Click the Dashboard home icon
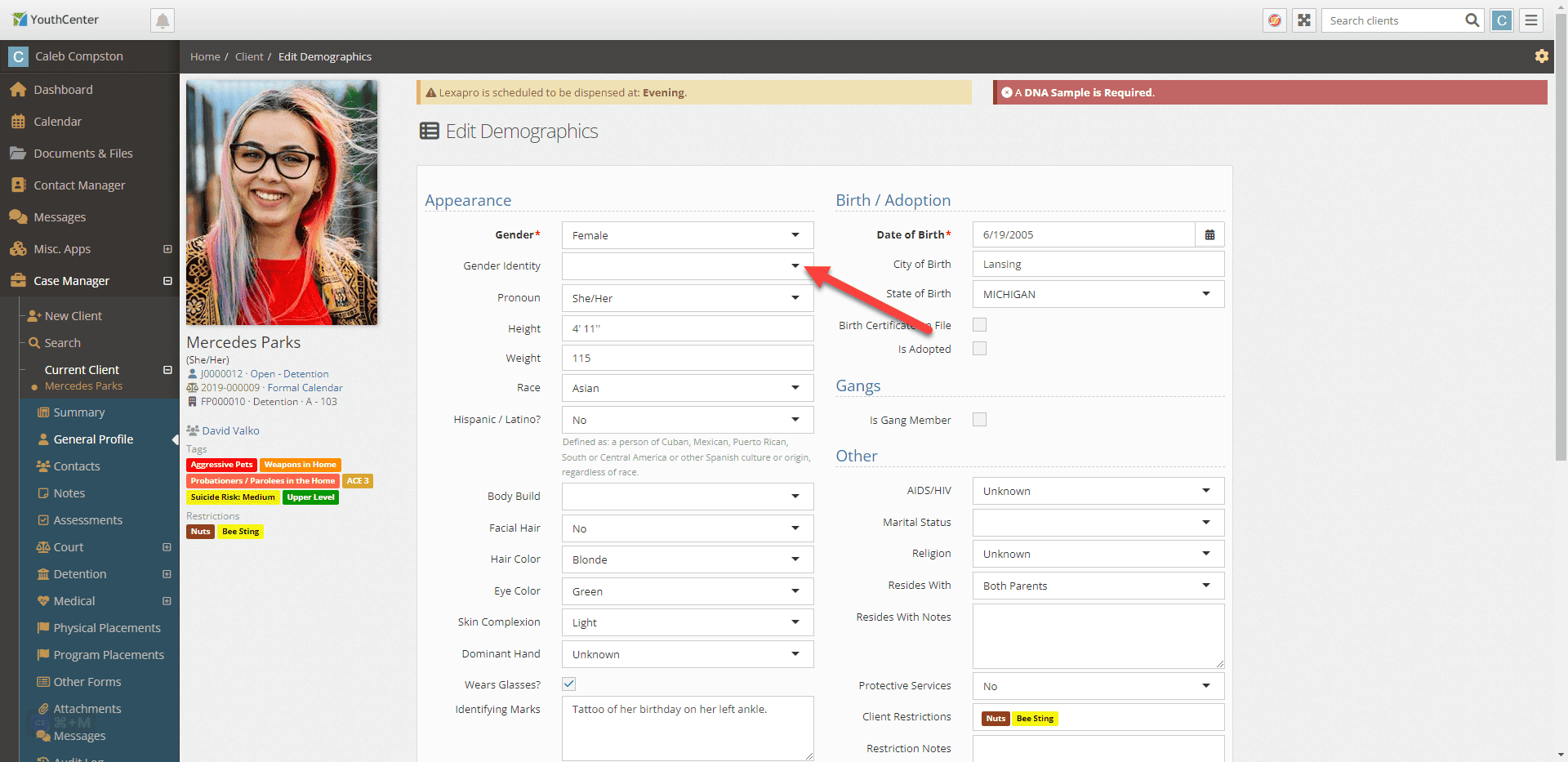Image resolution: width=1568 pixels, height=762 pixels. coord(18,90)
